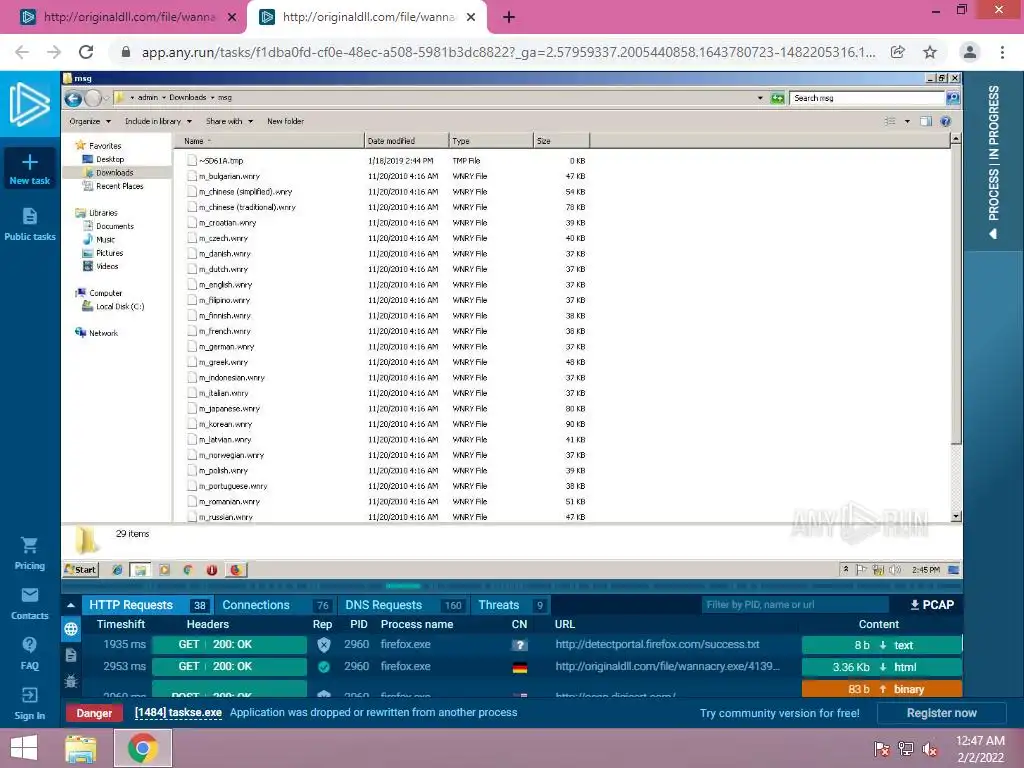Select the debug bug icon in bottom panel
The image size is (1024, 768).
71,681
